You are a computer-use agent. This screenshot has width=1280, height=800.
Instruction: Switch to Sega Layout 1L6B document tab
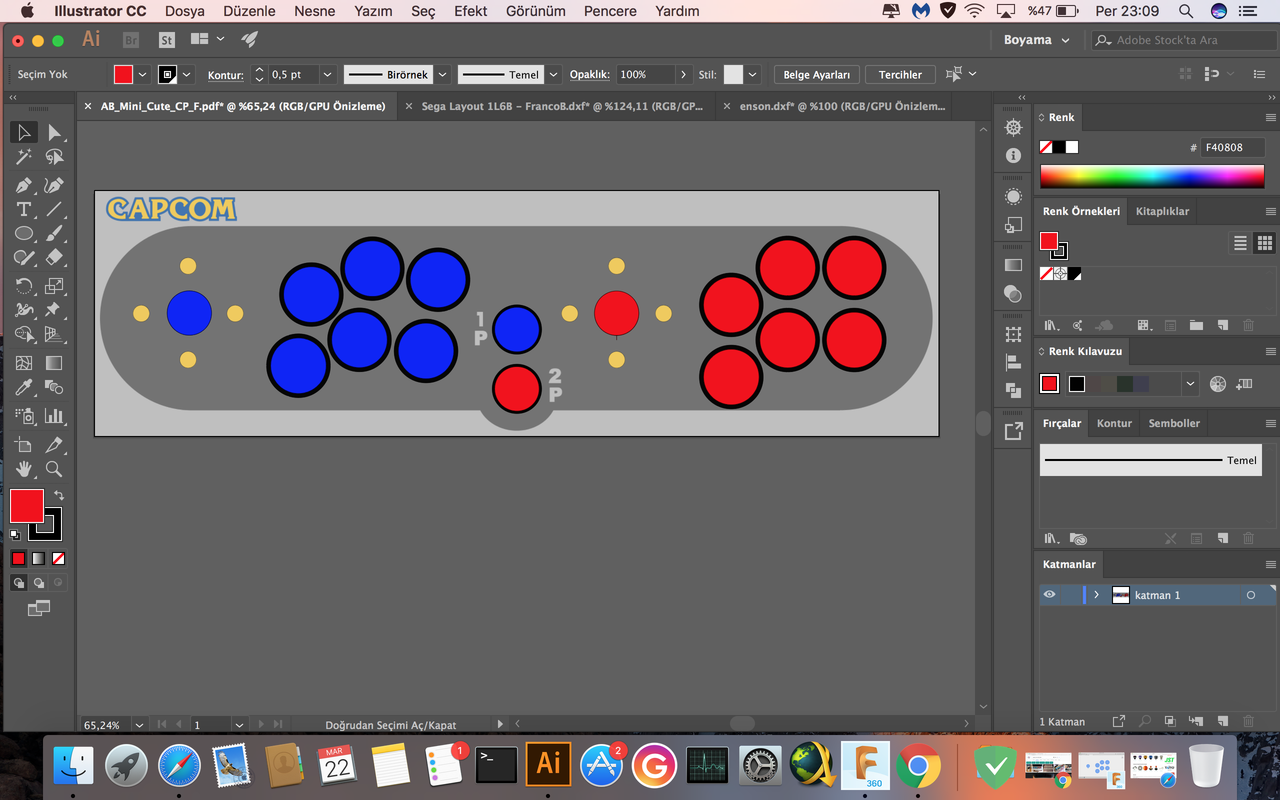562,106
